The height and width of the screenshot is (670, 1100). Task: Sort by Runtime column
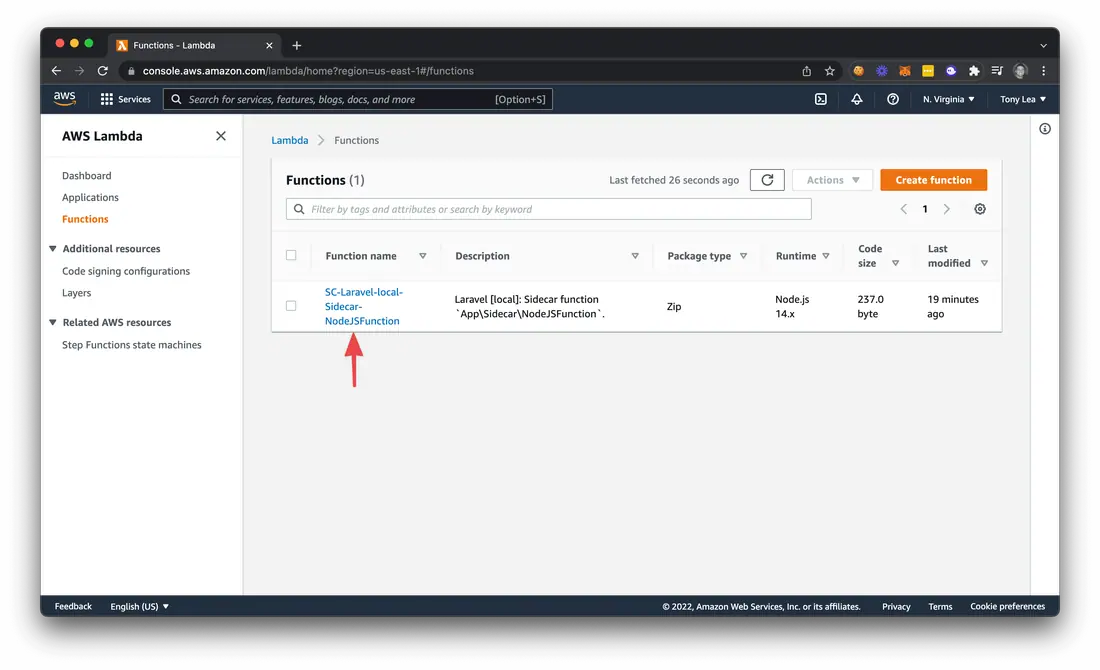pyautogui.click(x=826, y=256)
